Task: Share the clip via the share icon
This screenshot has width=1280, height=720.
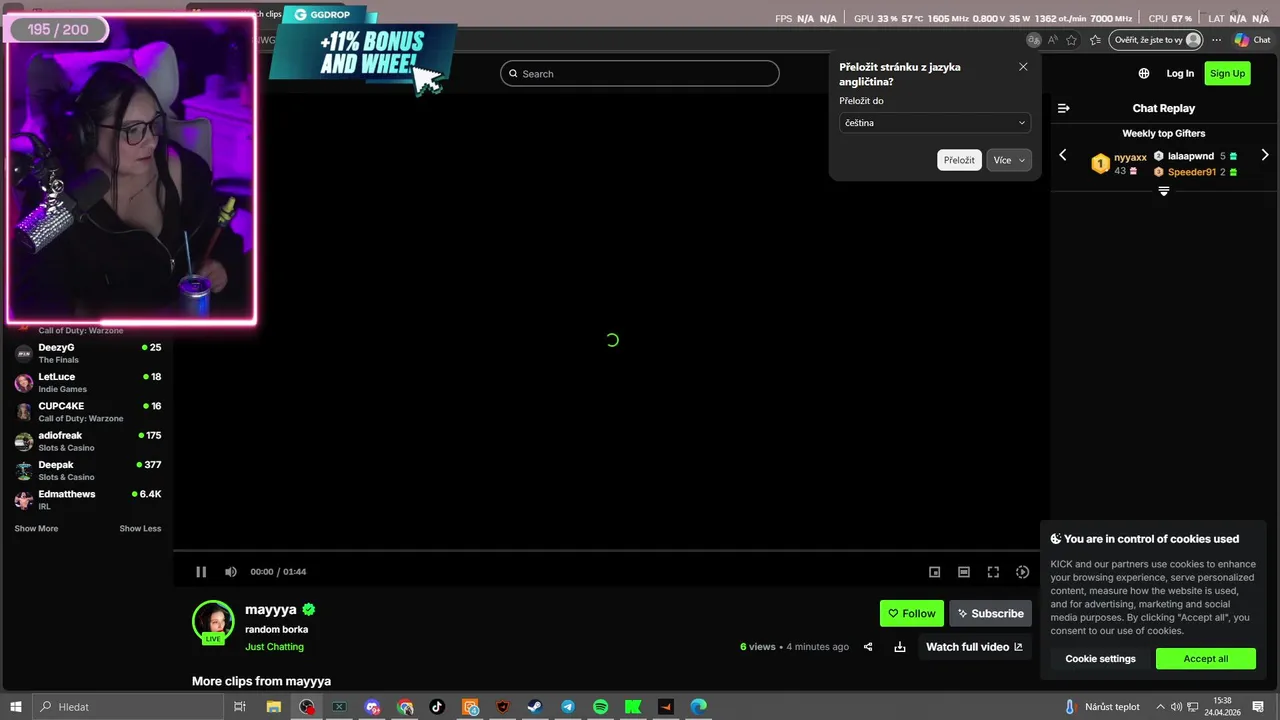Action: (868, 647)
